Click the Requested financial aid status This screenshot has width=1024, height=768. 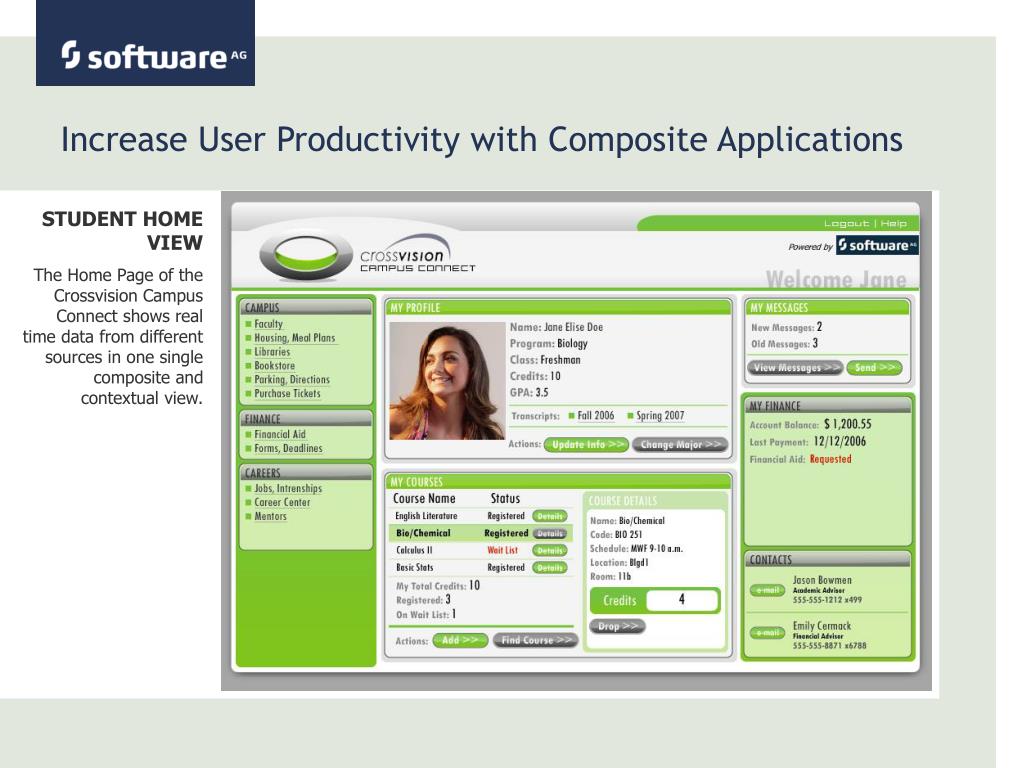pos(830,459)
